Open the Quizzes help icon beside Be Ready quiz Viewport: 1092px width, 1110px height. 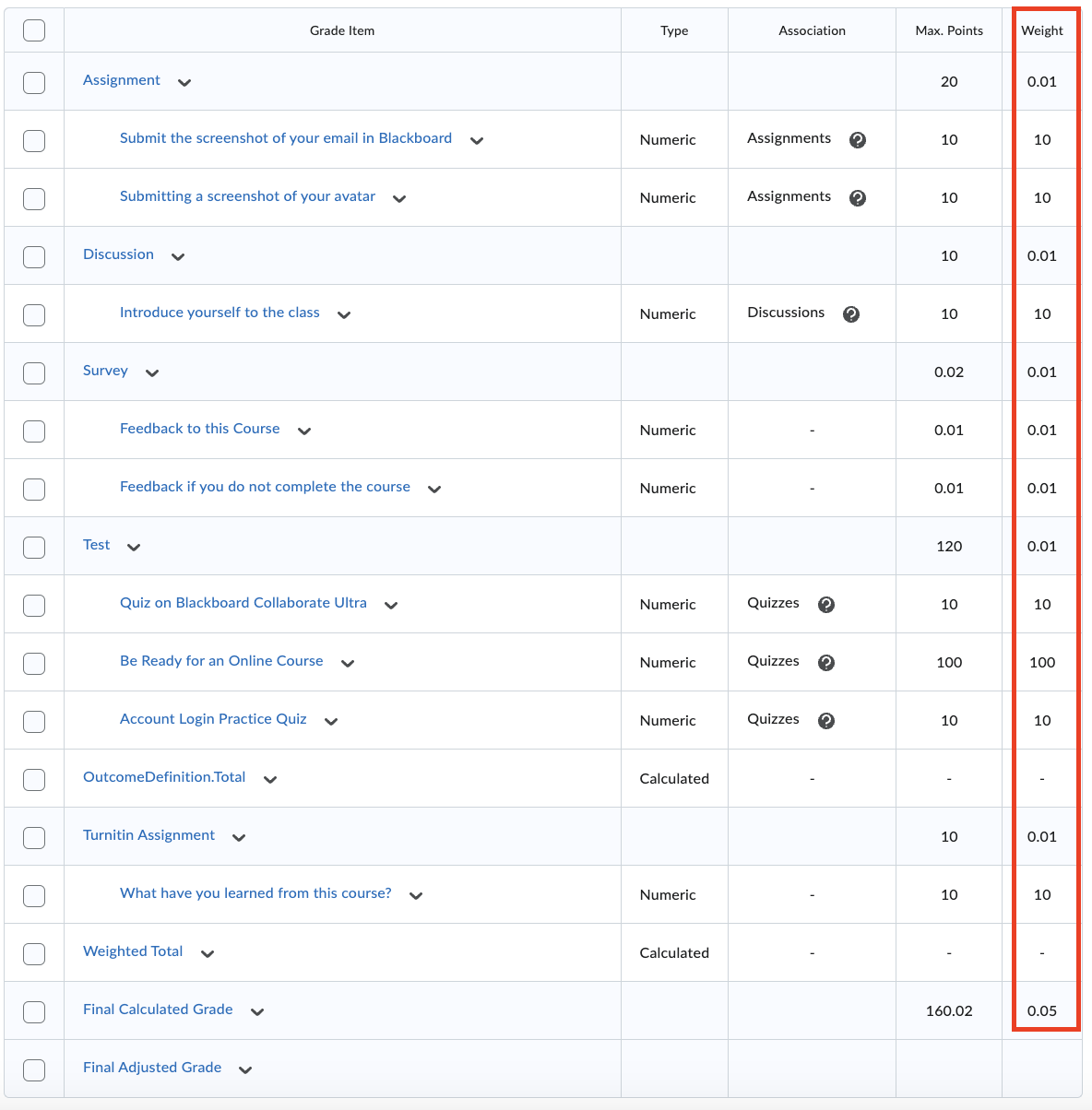tap(826, 662)
